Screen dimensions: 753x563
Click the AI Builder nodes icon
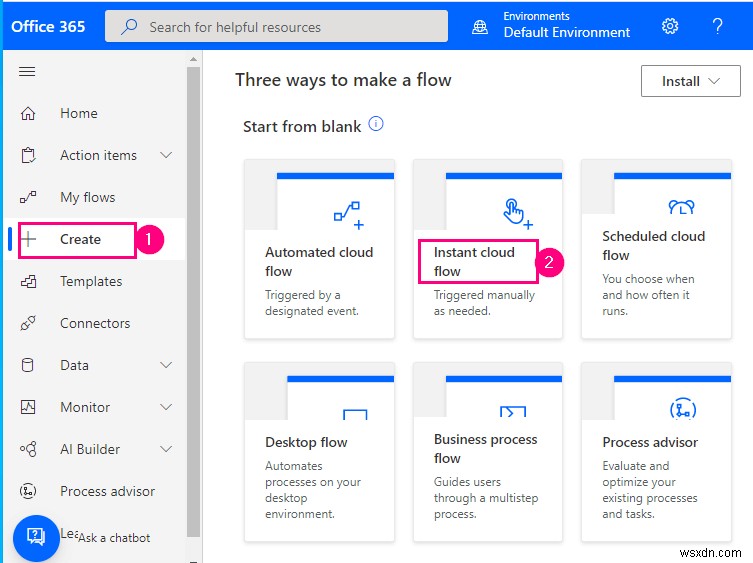28,449
